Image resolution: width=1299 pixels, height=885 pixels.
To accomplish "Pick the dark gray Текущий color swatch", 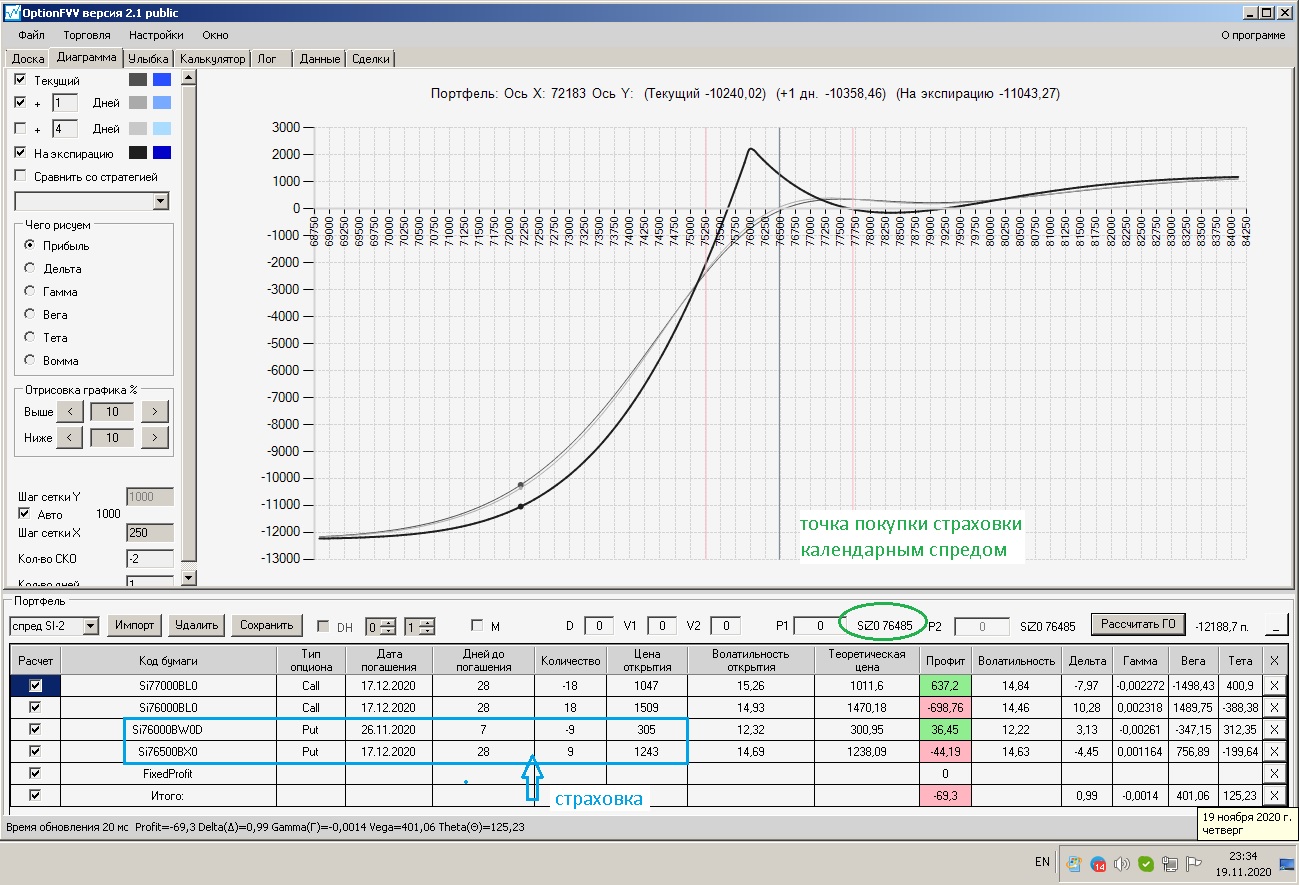I will pos(137,79).
